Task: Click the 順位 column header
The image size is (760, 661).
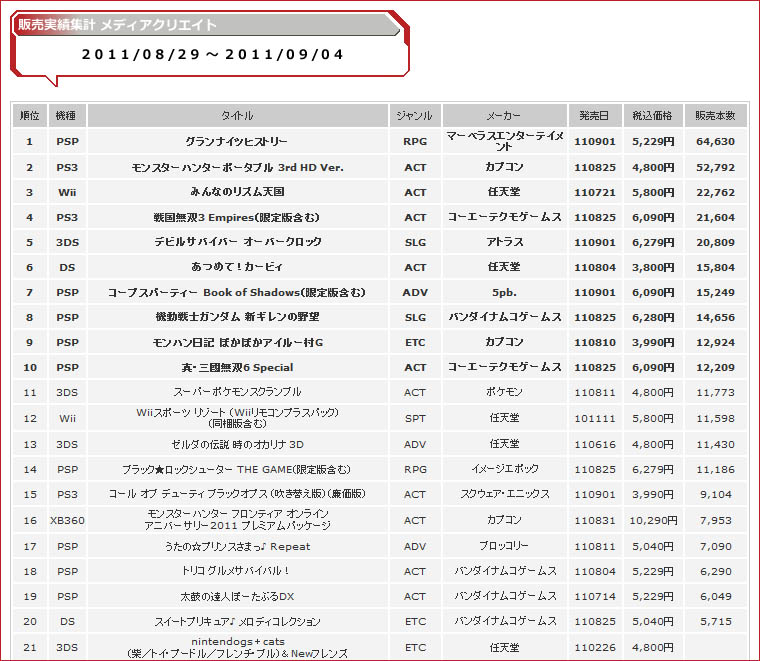Action: pyautogui.click(x=30, y=115)
